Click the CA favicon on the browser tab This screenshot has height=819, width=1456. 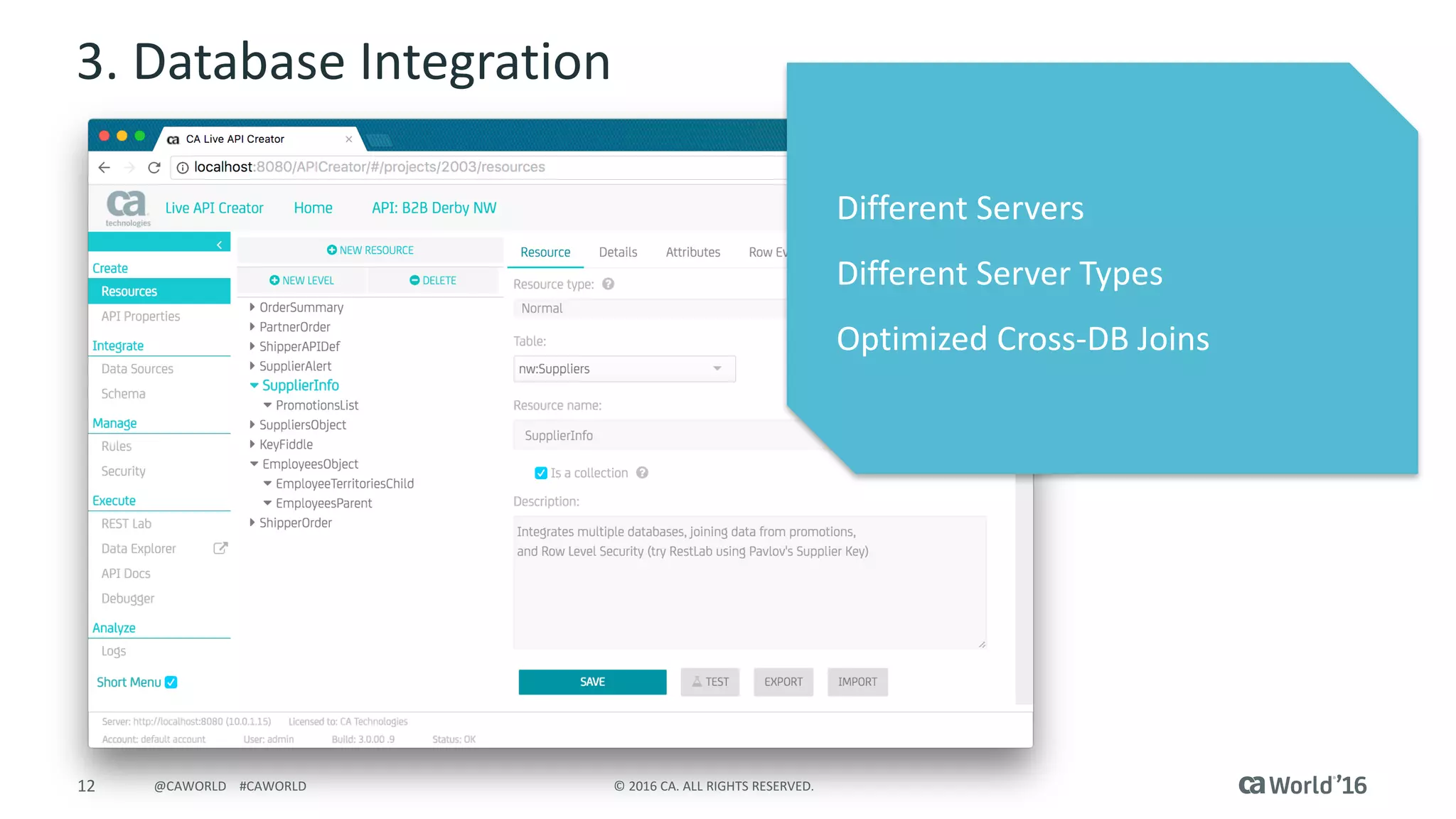click(173, 139)
